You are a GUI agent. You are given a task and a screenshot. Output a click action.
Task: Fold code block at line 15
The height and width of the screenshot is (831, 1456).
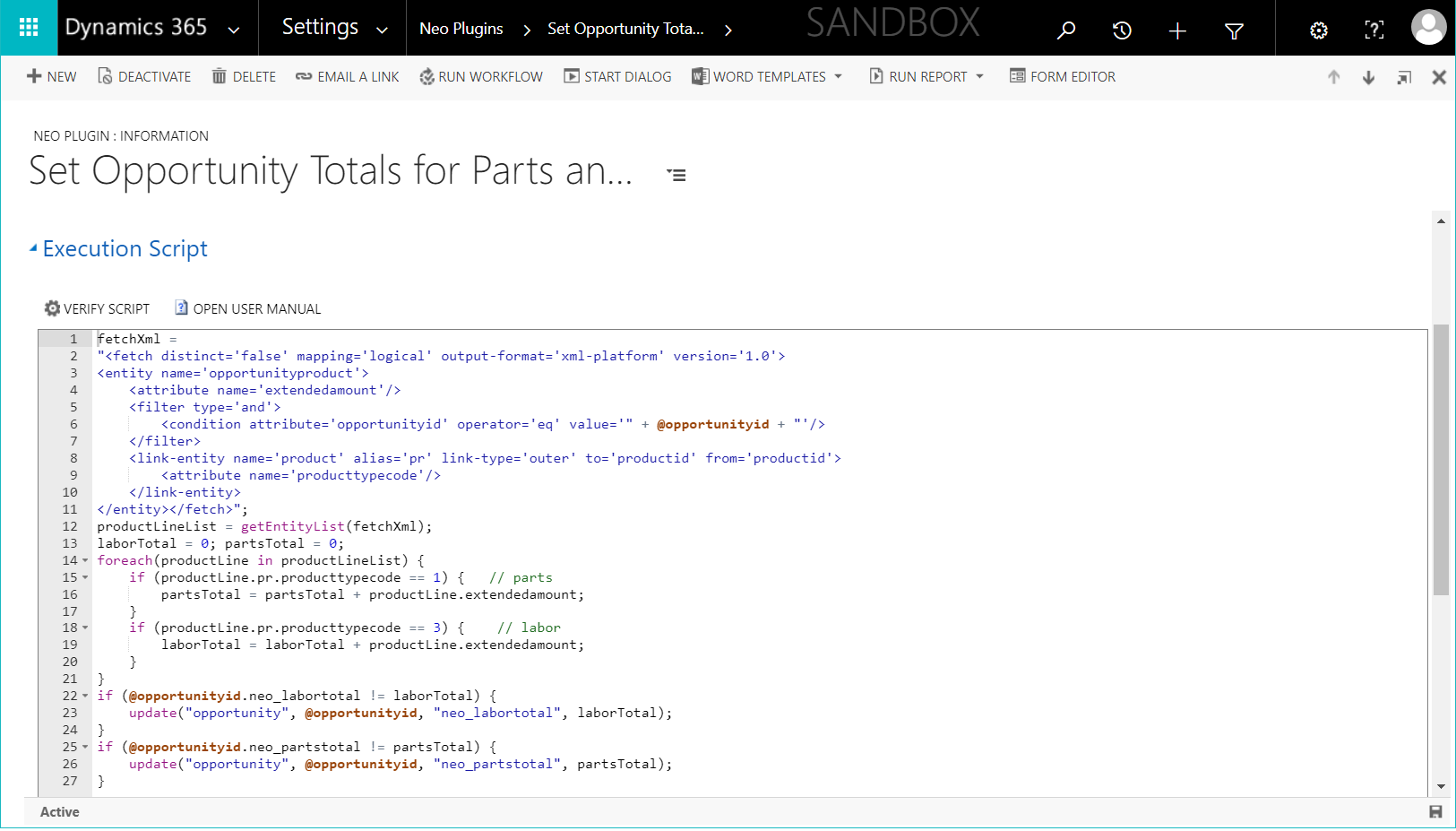pos(86,577)
